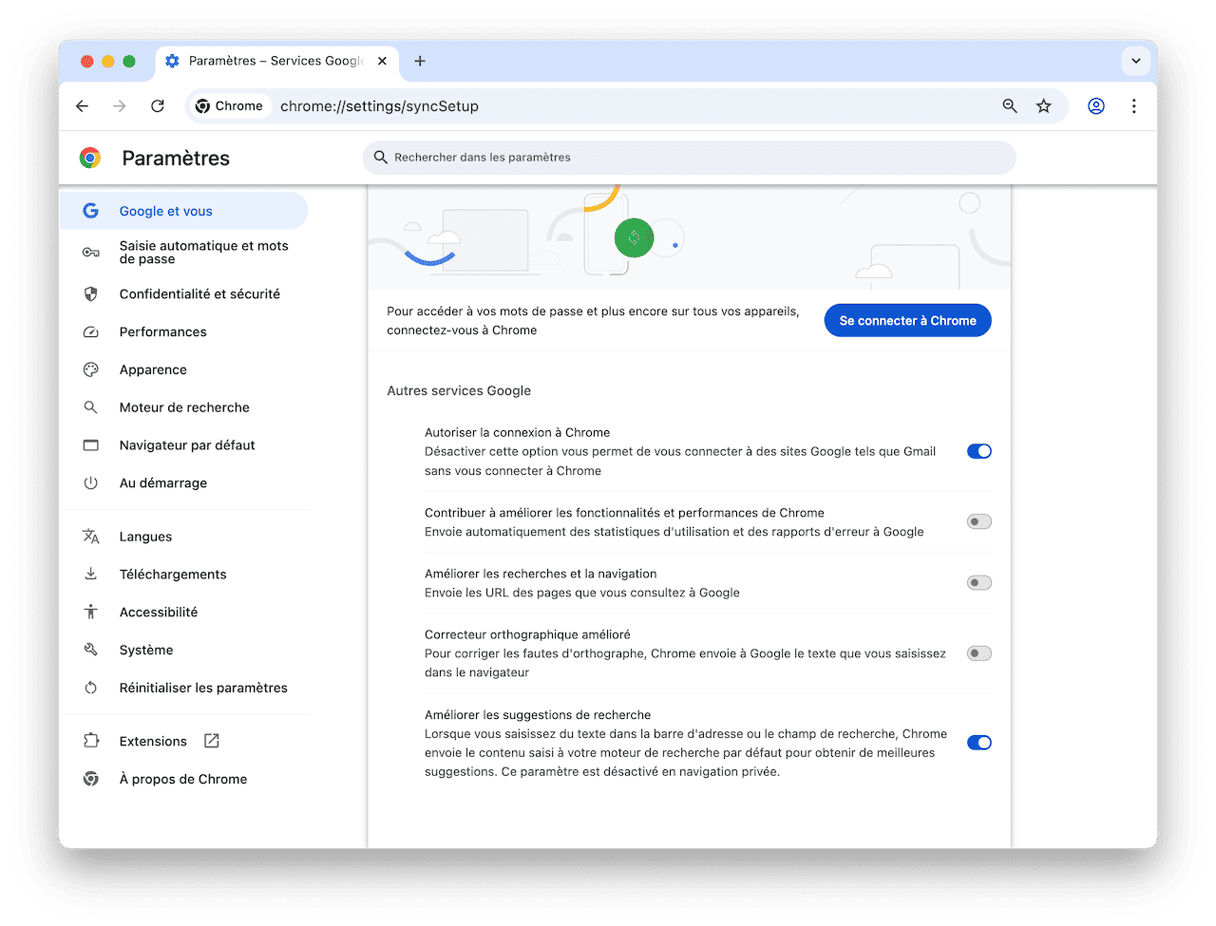Open a new tab with plus icon
Image resolution: width=1216 pixels, height=926 pixels.
click(420, 61)
